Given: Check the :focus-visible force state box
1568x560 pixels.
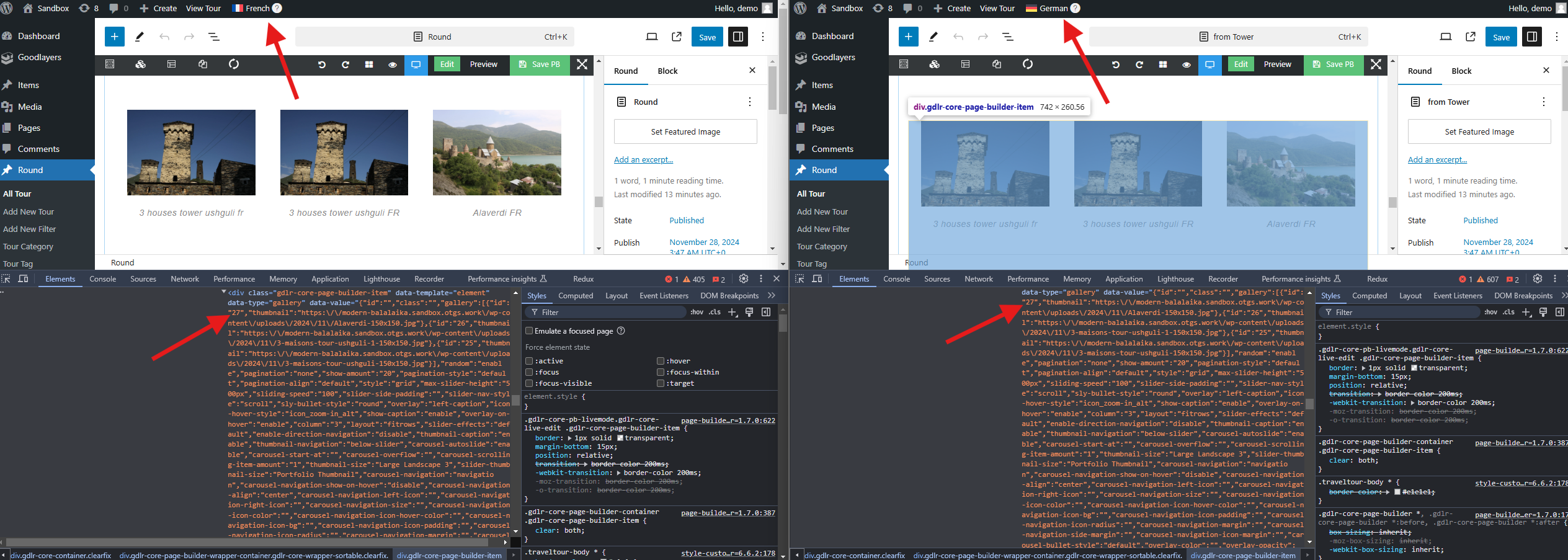Looking at the screenshot, I should (529, 383).
